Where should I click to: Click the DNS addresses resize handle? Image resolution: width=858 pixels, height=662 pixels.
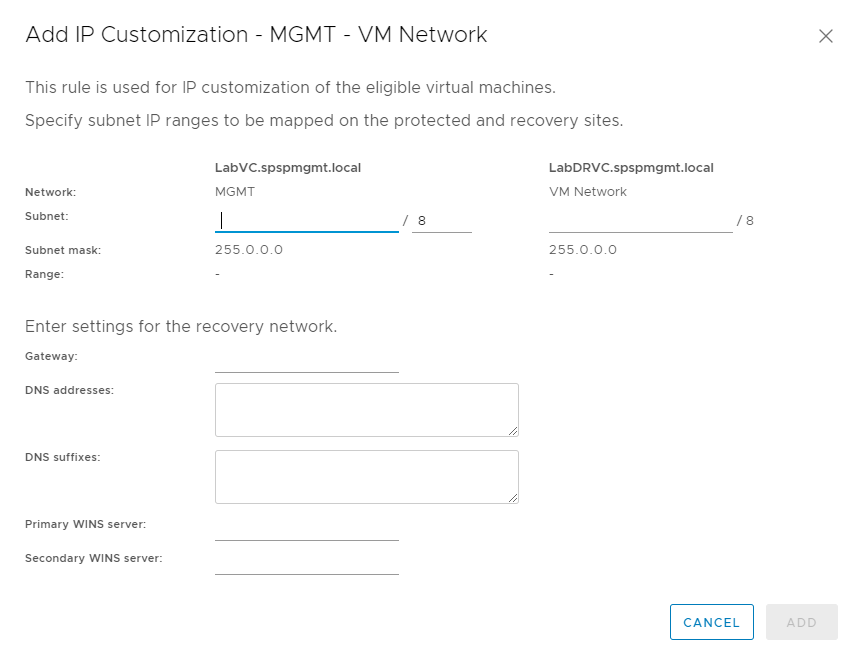tap(513, 431)
